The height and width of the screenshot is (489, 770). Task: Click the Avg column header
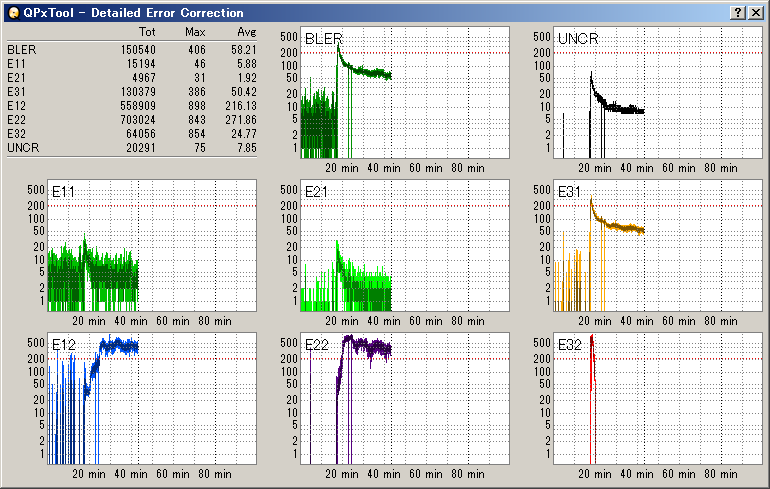(x=246, y=33)
